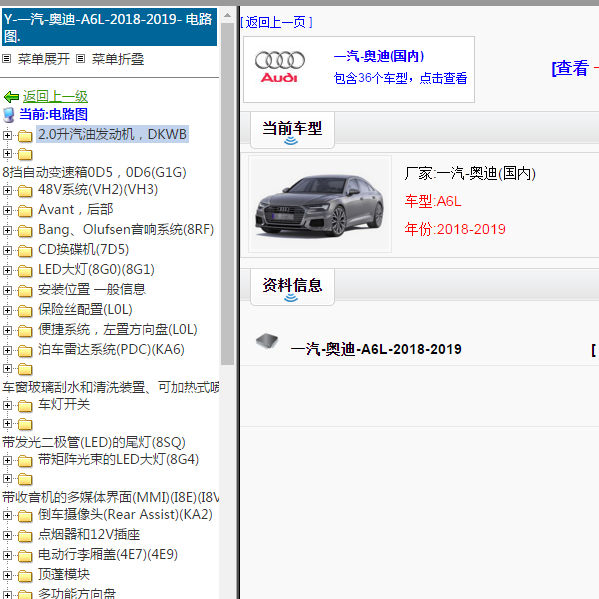Viewport: 599px width, 599px height.
Task: Click the Audi logo in brand card
Action: click(x=280, y=67)
